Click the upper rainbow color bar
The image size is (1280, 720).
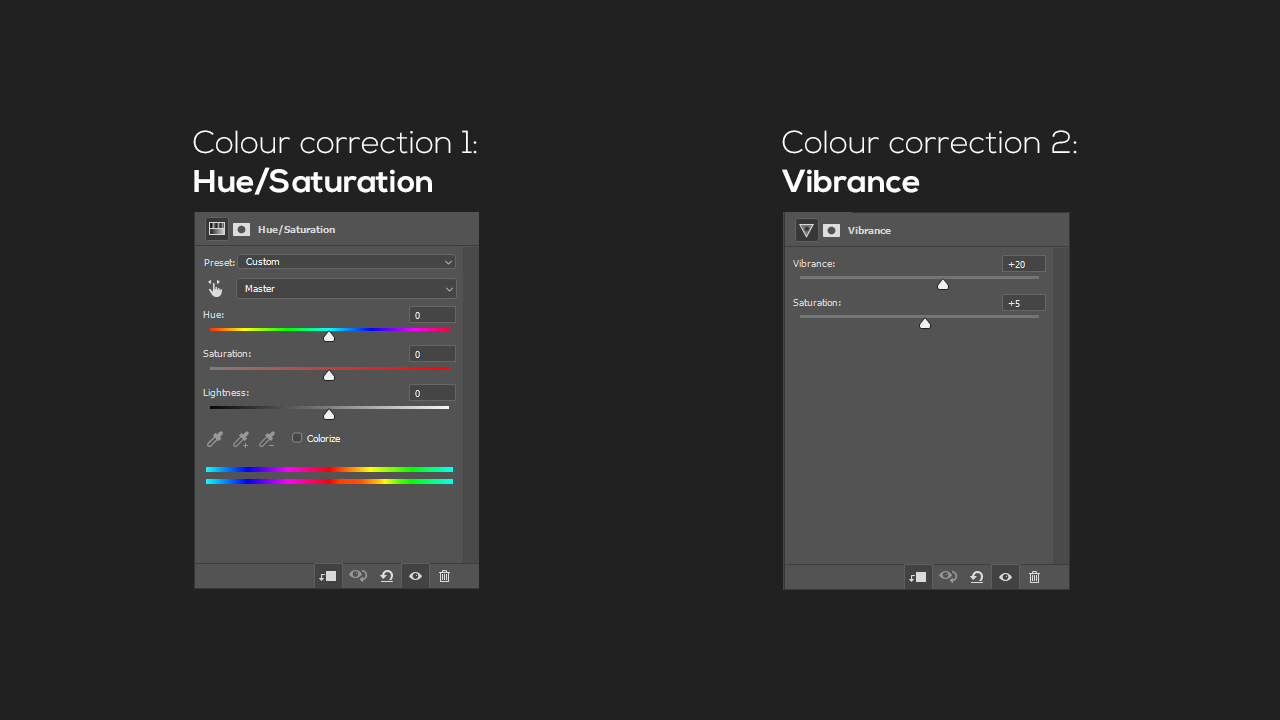329,469
